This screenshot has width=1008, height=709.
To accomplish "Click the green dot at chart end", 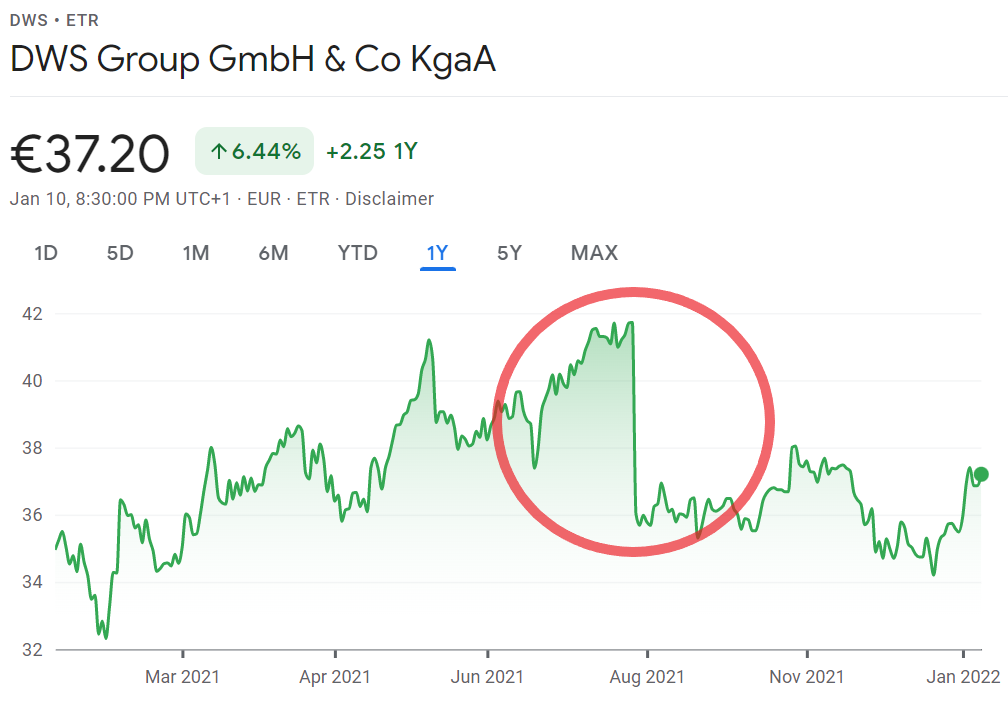I will pyautogui.click(x=981, y=474).
